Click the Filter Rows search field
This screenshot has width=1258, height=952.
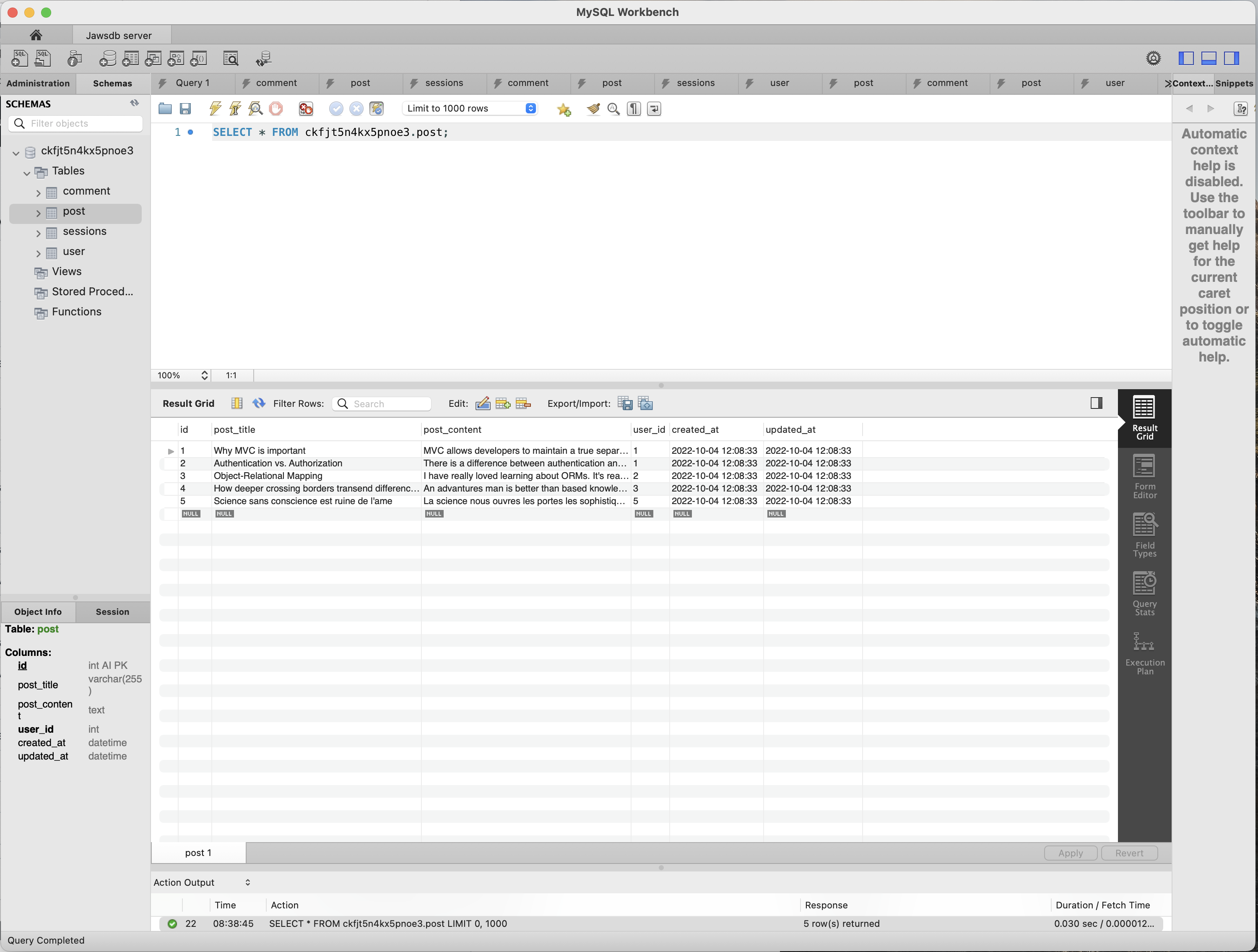point(382,404)
